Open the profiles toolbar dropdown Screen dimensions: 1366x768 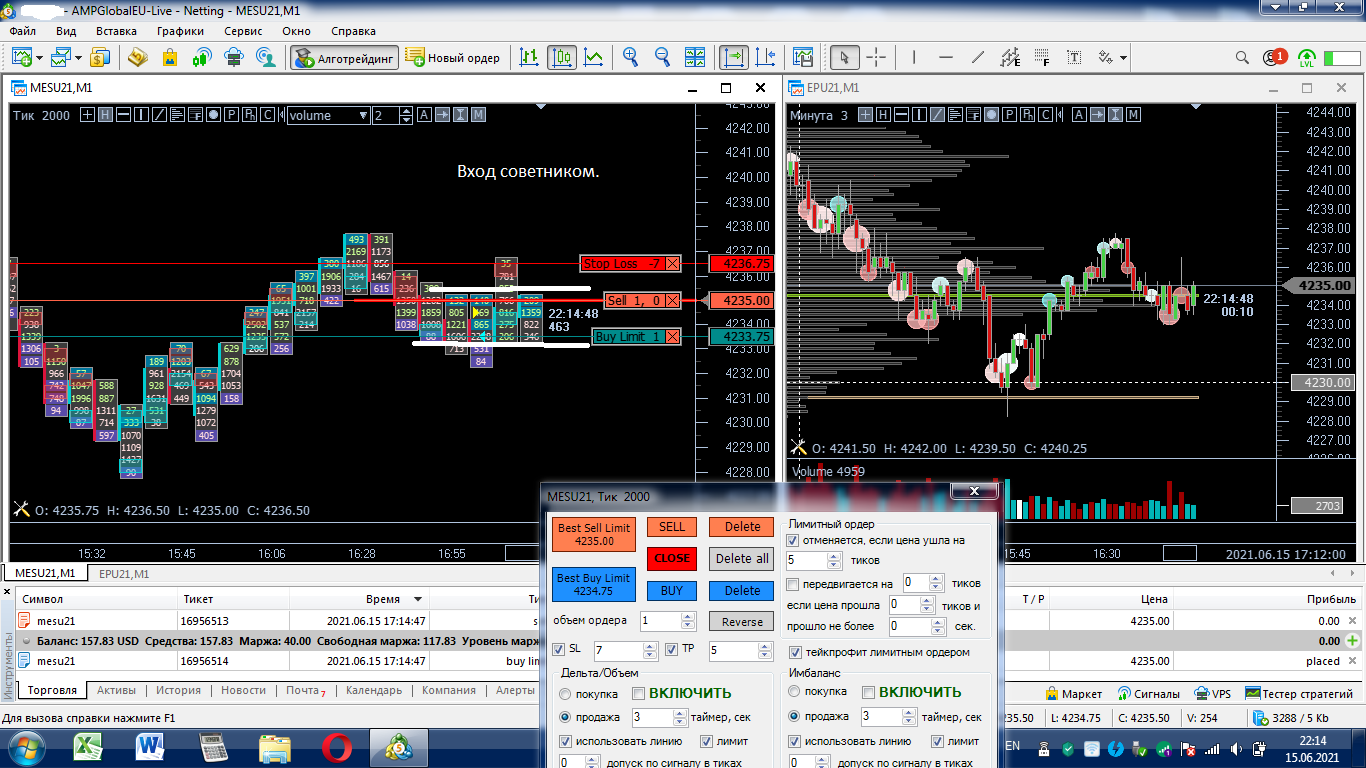coord(78,57)
